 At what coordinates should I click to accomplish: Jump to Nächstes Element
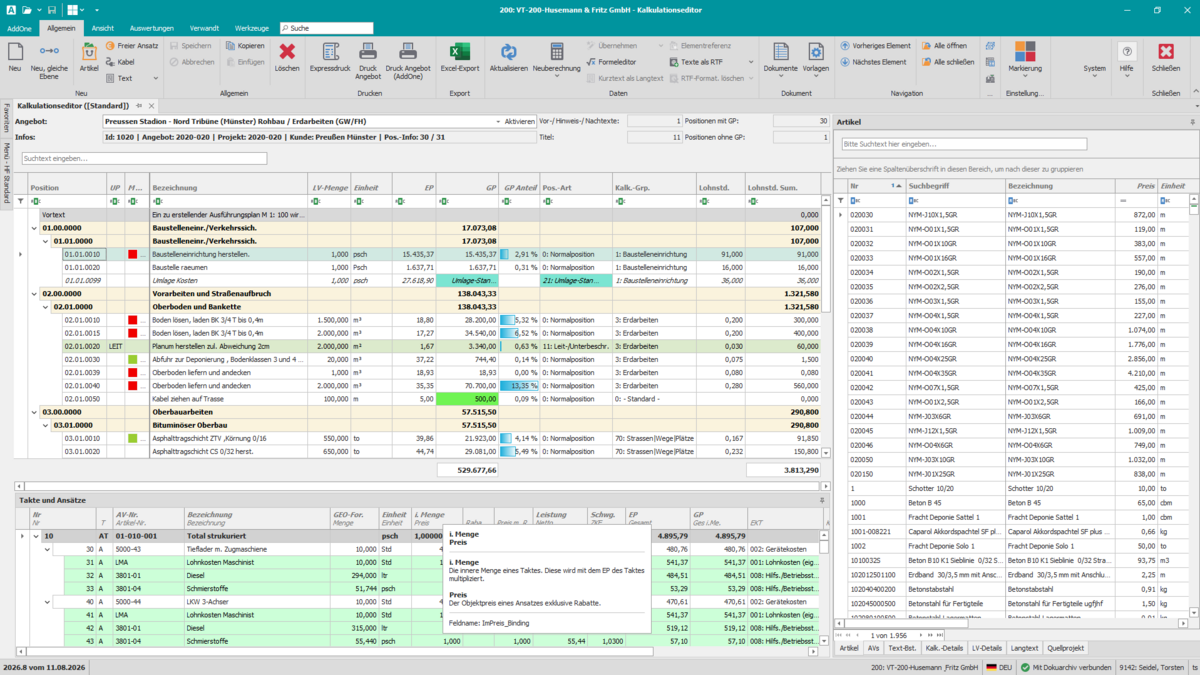tap(873, 62)
